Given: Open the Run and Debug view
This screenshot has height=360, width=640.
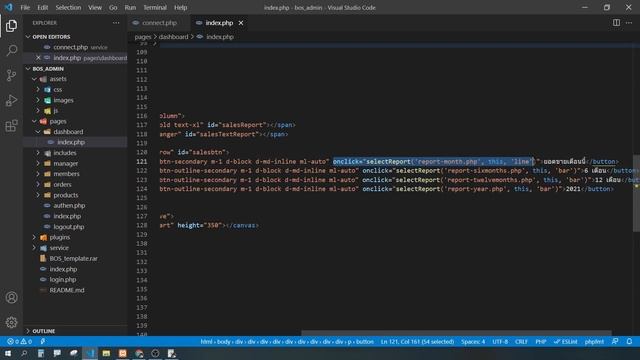Looking at the screenshot, I should [x=11, y=100].
